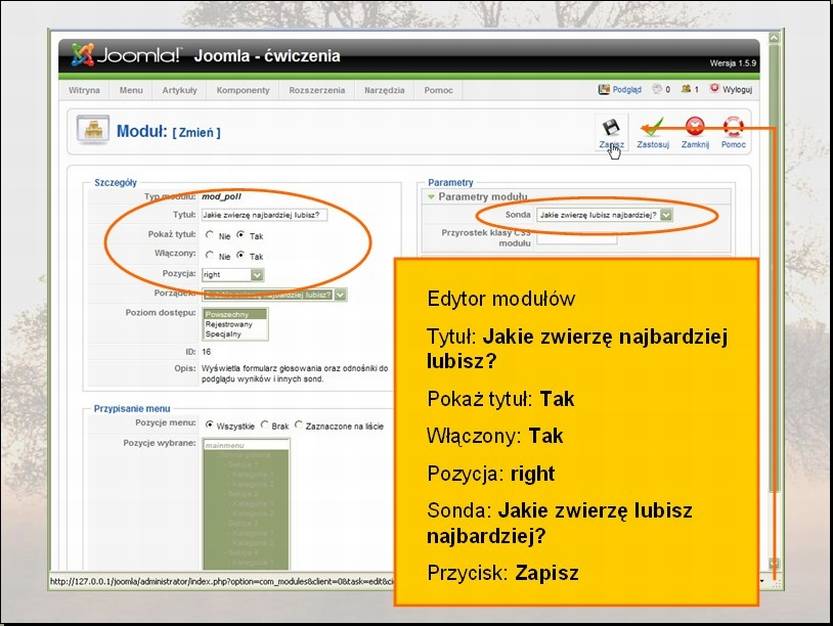Viewport: 833px width, 626px height.
Task: Open the Sonda dropdown
Action: coord(604,215)
